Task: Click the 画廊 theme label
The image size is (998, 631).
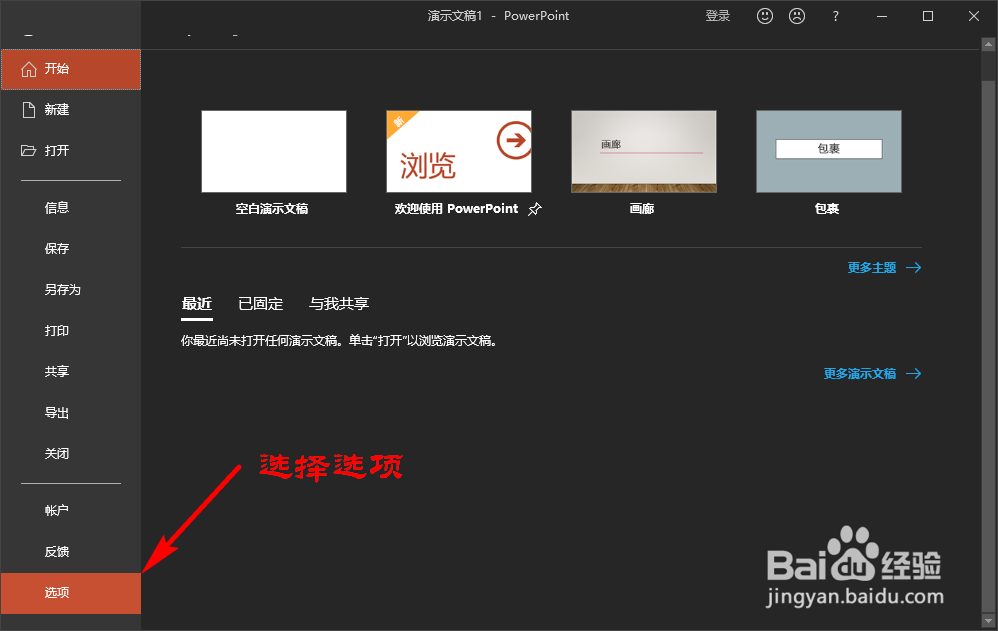Action: [x=642, y=209]
